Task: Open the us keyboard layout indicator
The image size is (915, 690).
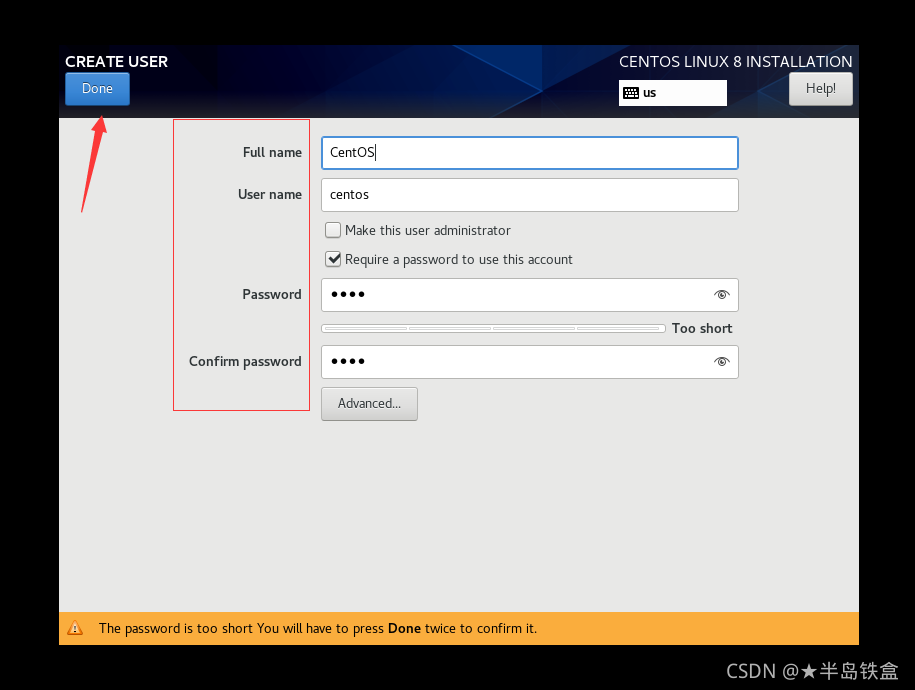Action: (672, 93)
